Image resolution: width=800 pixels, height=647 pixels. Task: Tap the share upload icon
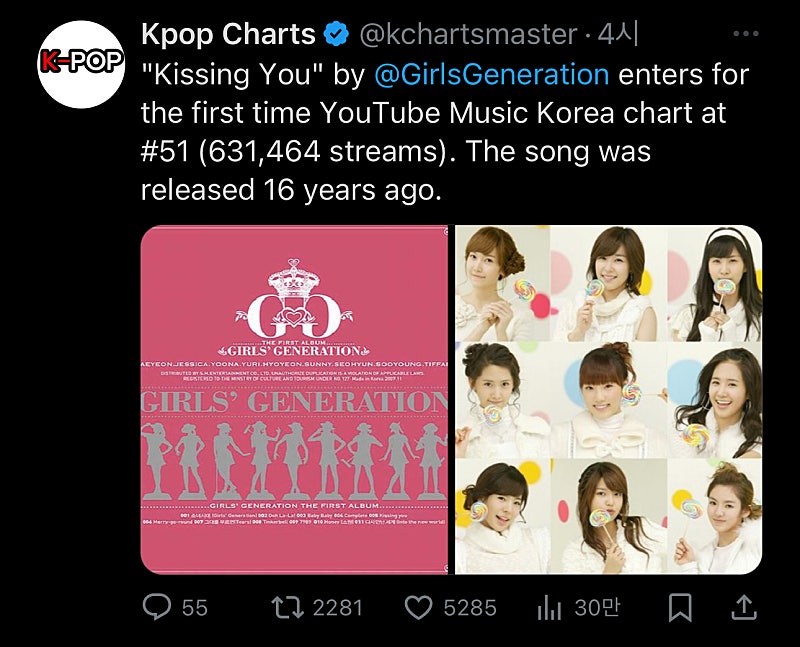coord(743,607)
